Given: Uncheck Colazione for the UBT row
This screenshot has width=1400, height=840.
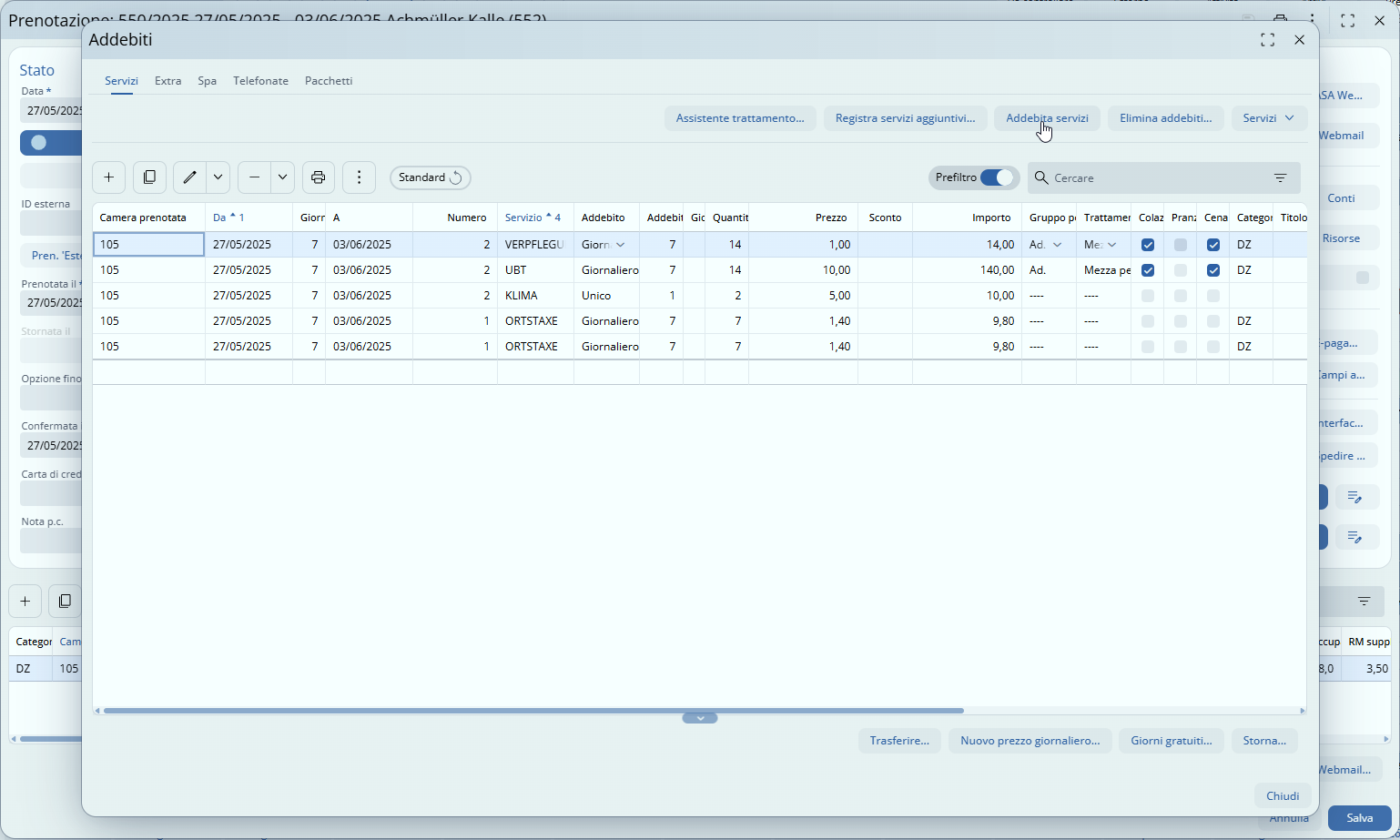Looking at the screenshot, I should (1148, 270).
